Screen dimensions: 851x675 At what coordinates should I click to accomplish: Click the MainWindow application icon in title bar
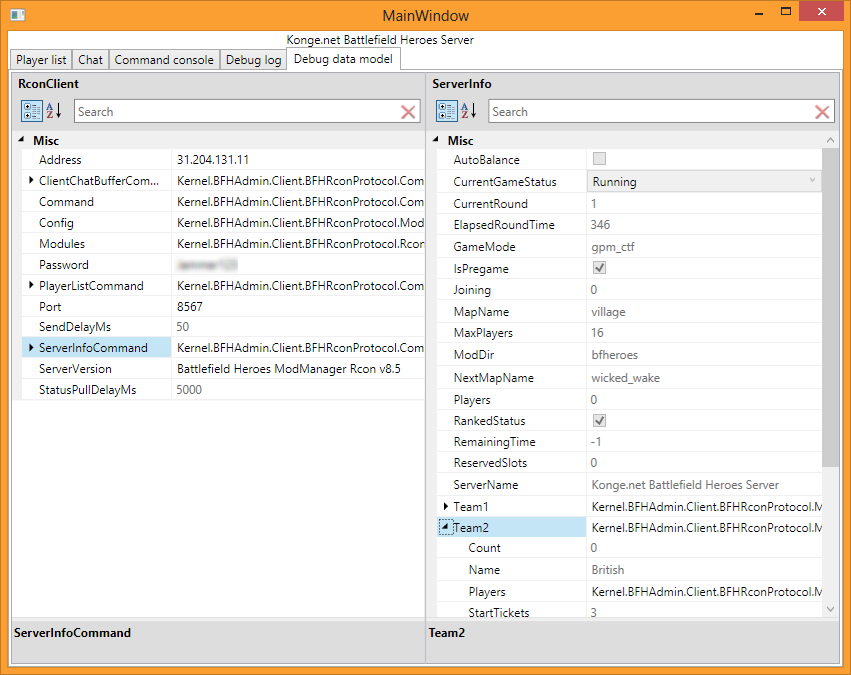18,15
